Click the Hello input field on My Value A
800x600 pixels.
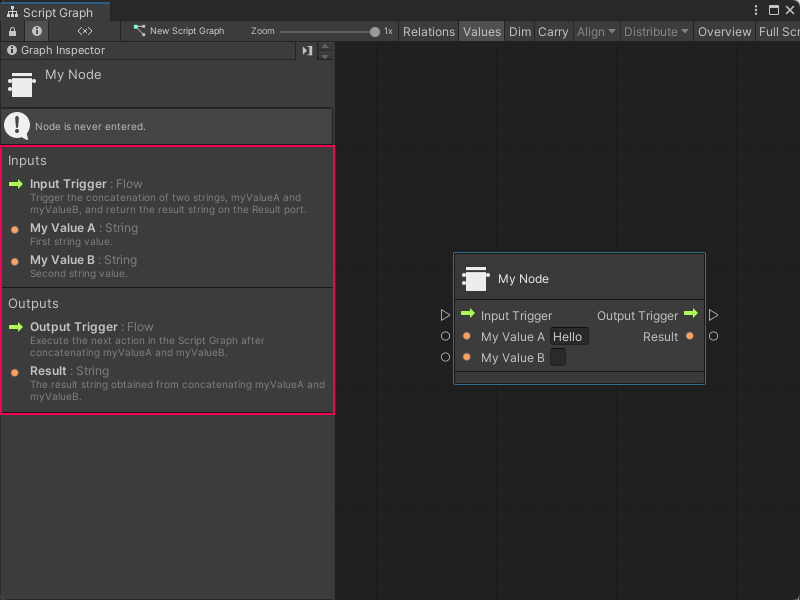[569, 336]
